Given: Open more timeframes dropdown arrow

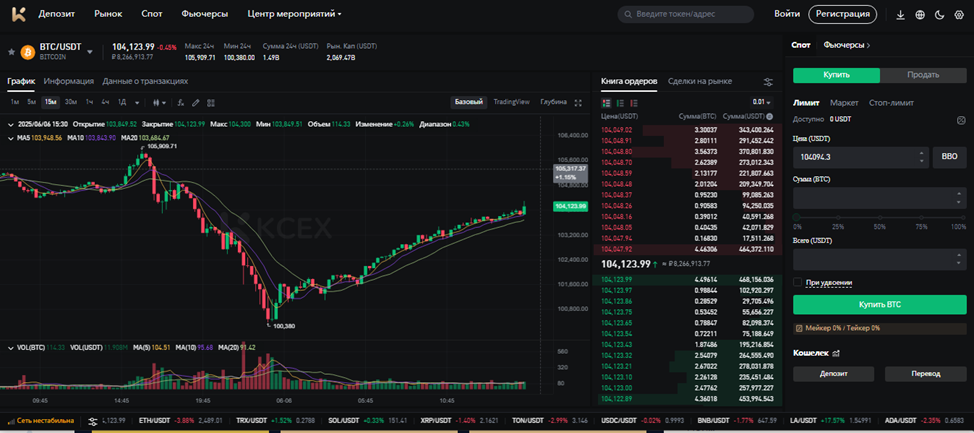Looking at the screenshot, I should (x=138, y=103).
